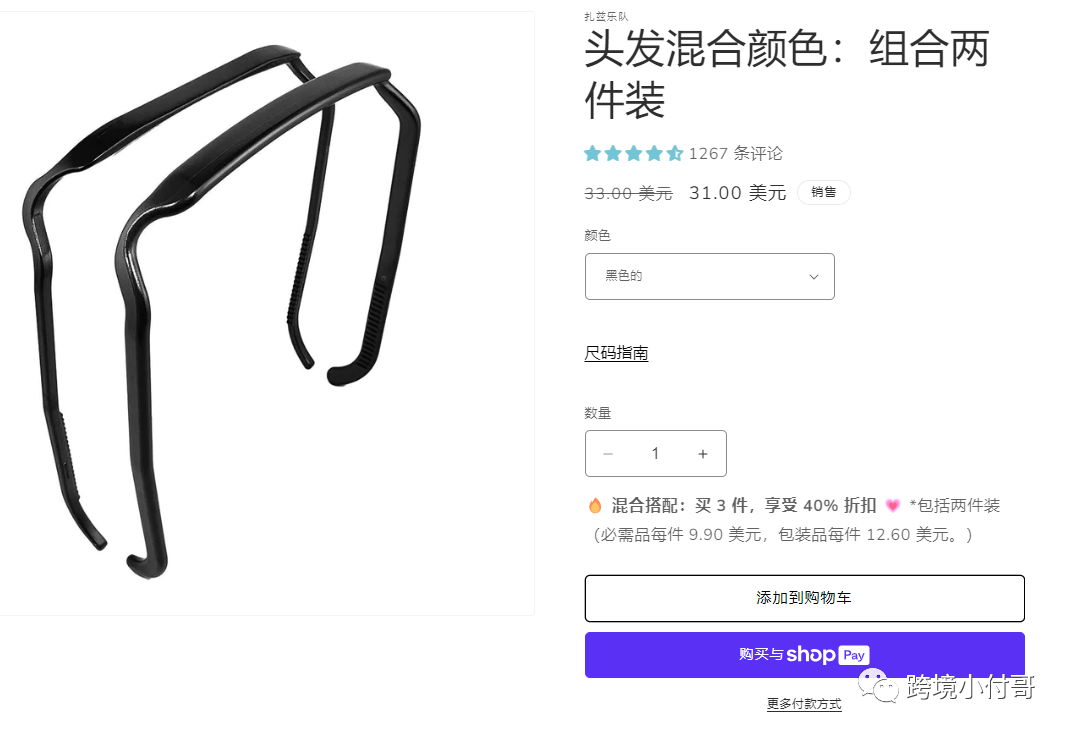Buy with the Shop Pay button
The width and height of the screenshot is (1070, 734).
point(805,655)
